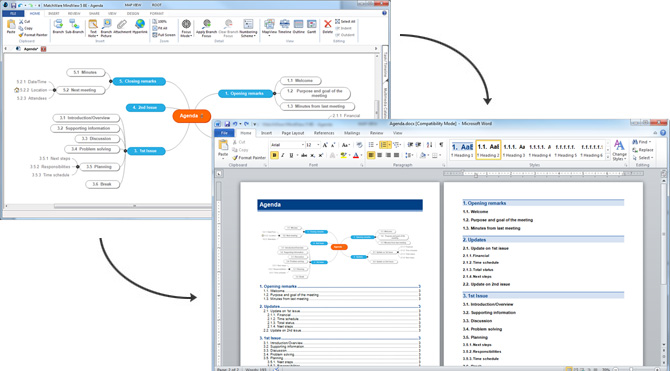Toggle Bold in Word ribbon
This screenshot has height=371, width=670.
tap(274, 156)
